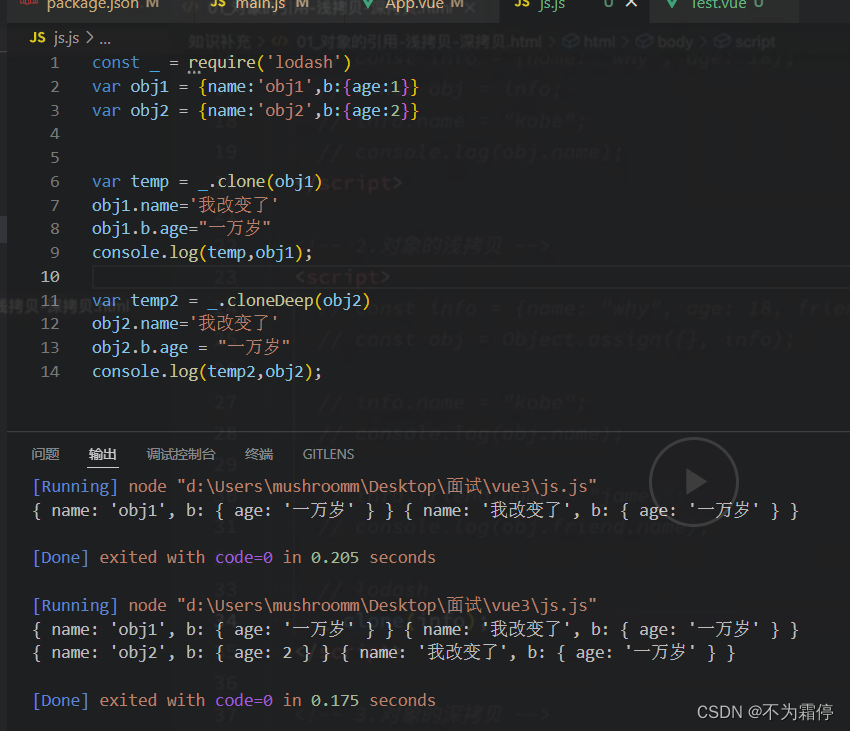Viewport: 850px width, 731px height.
Task: Expand the breadcrumb ellipsis after js.js
Action: click(x=105, y=39)
